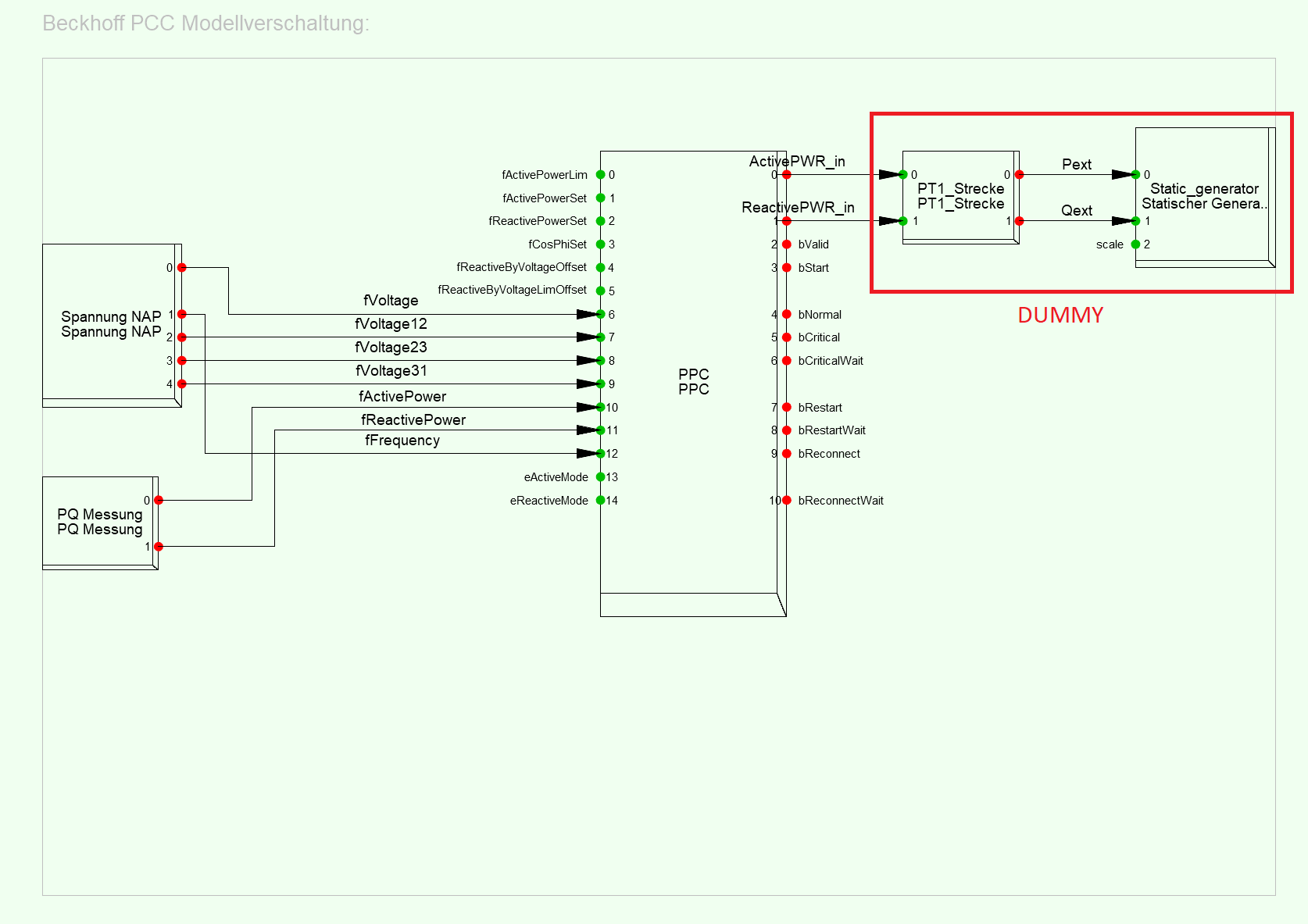Click red output port 4 of Spannung NAP
This screenshot has width=1308, height=924.
(182, 384)
